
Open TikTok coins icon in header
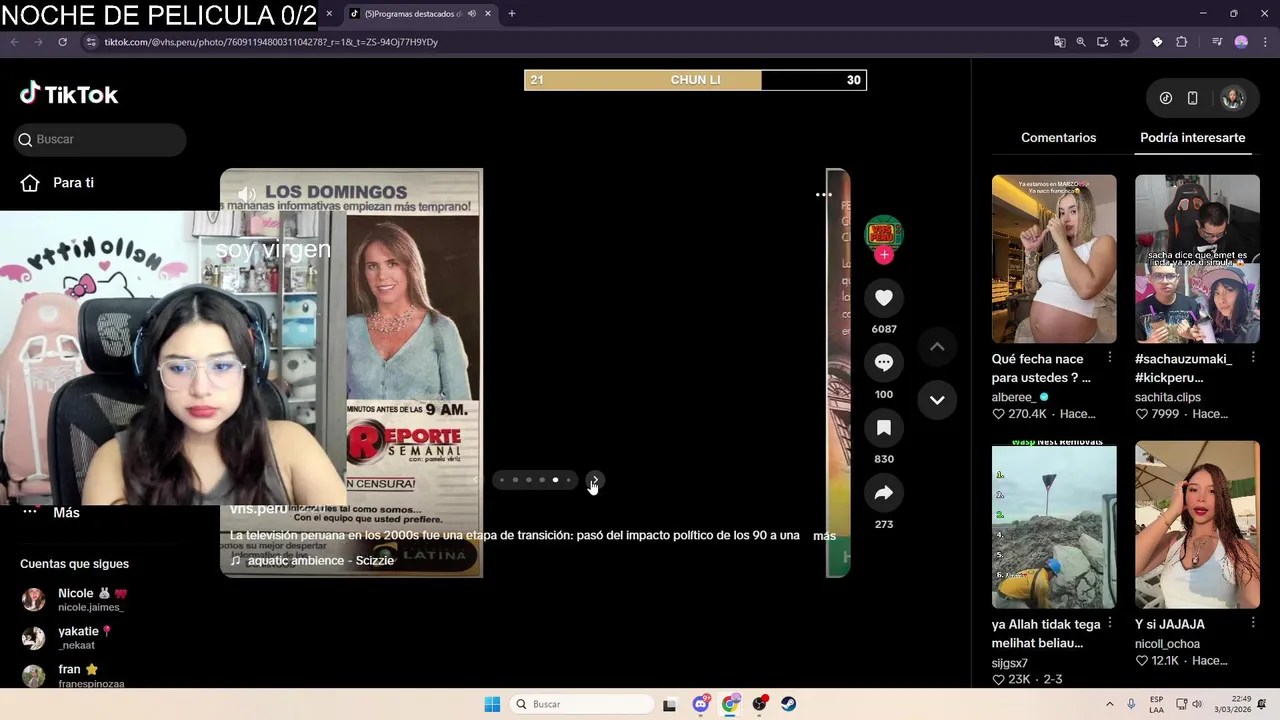tap(1166, 98)
